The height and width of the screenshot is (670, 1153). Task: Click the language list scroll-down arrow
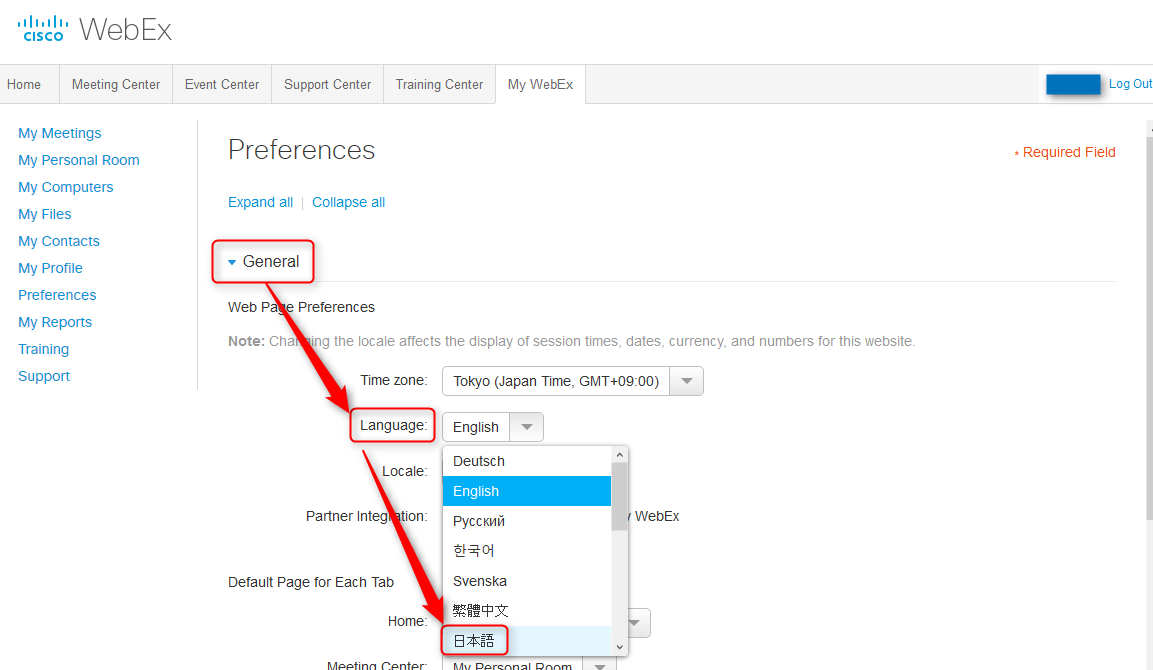pos(620,647)
